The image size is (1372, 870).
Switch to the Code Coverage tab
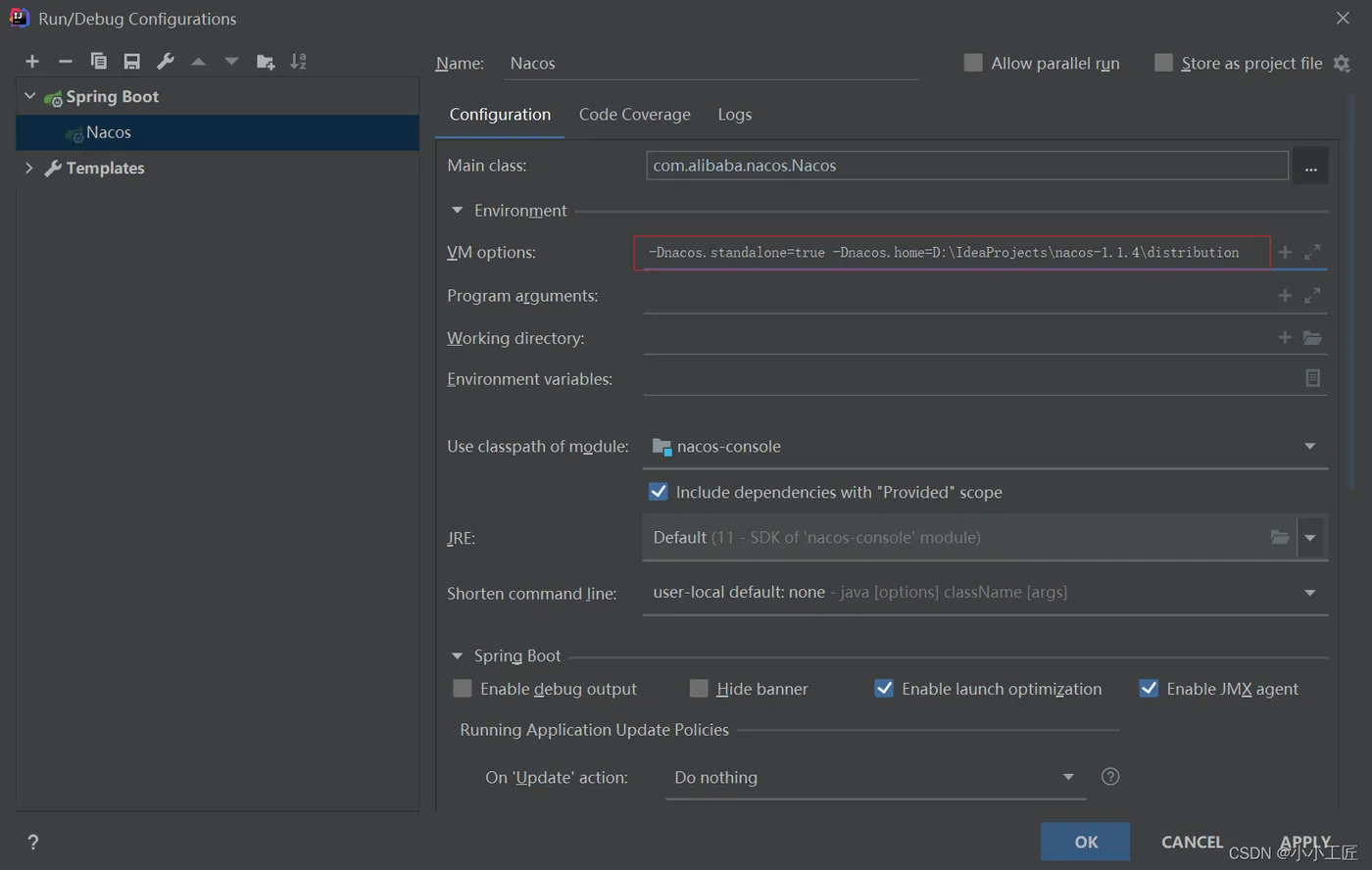pos(634,115)
